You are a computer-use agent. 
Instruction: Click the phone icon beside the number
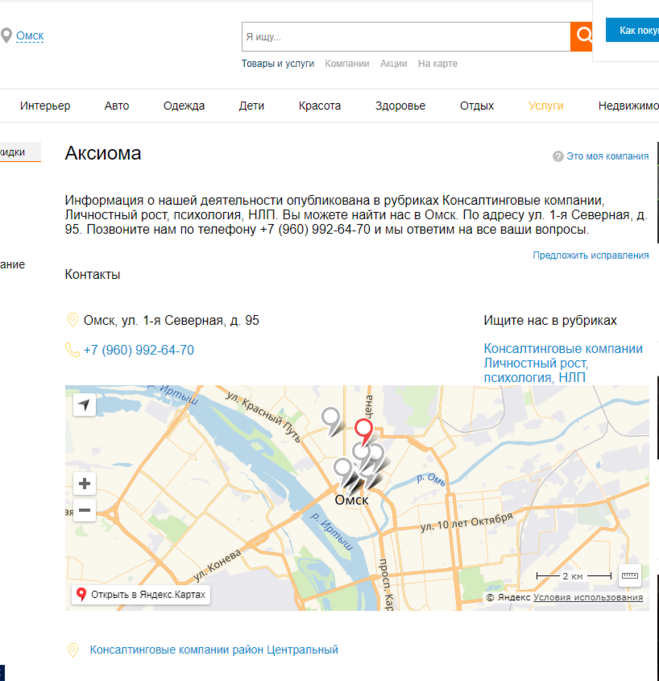[72, 350]
